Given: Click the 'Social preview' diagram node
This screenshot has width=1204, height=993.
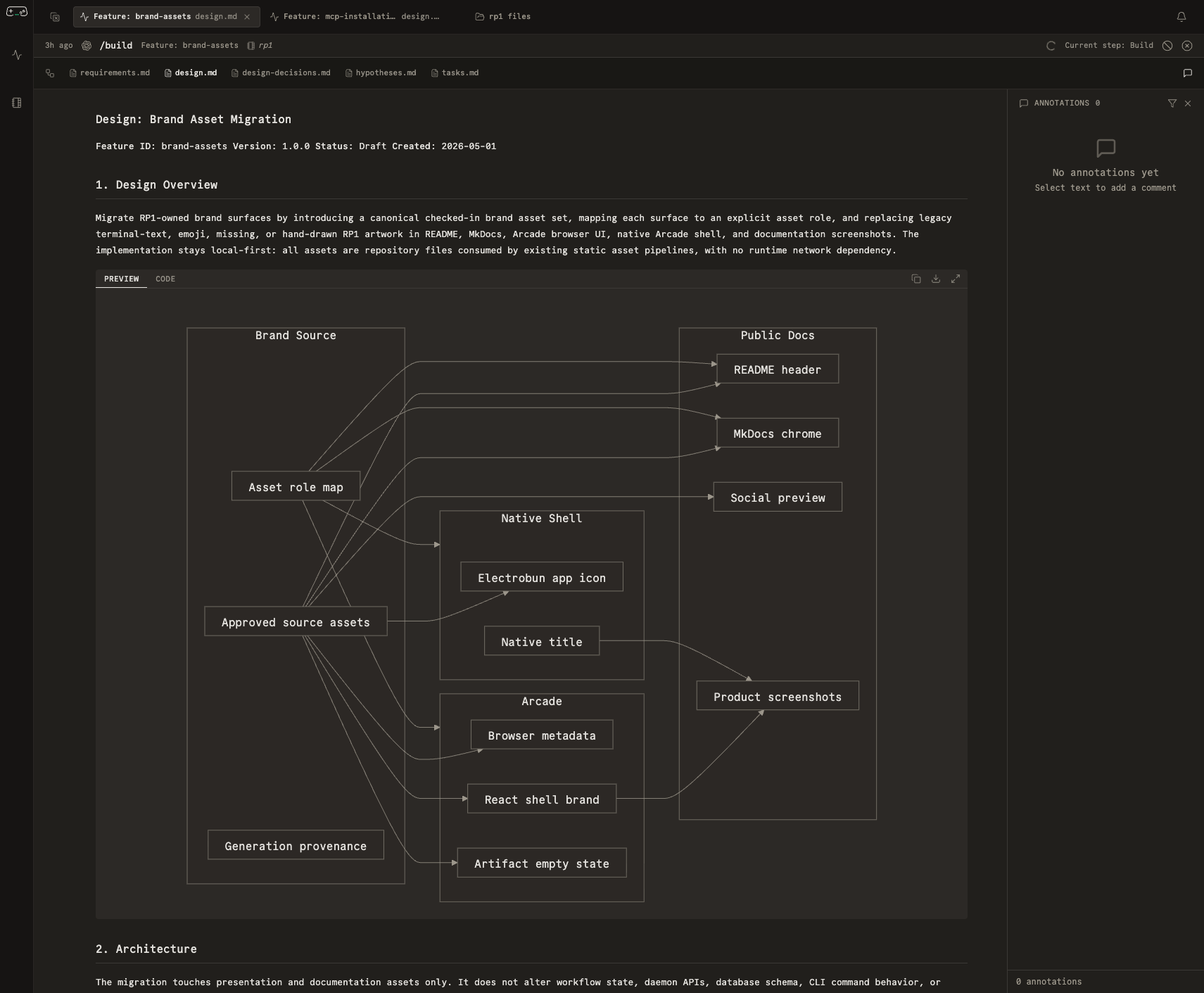Looking at the screenshot, I should pyautogui.click(x=778, y=498).
